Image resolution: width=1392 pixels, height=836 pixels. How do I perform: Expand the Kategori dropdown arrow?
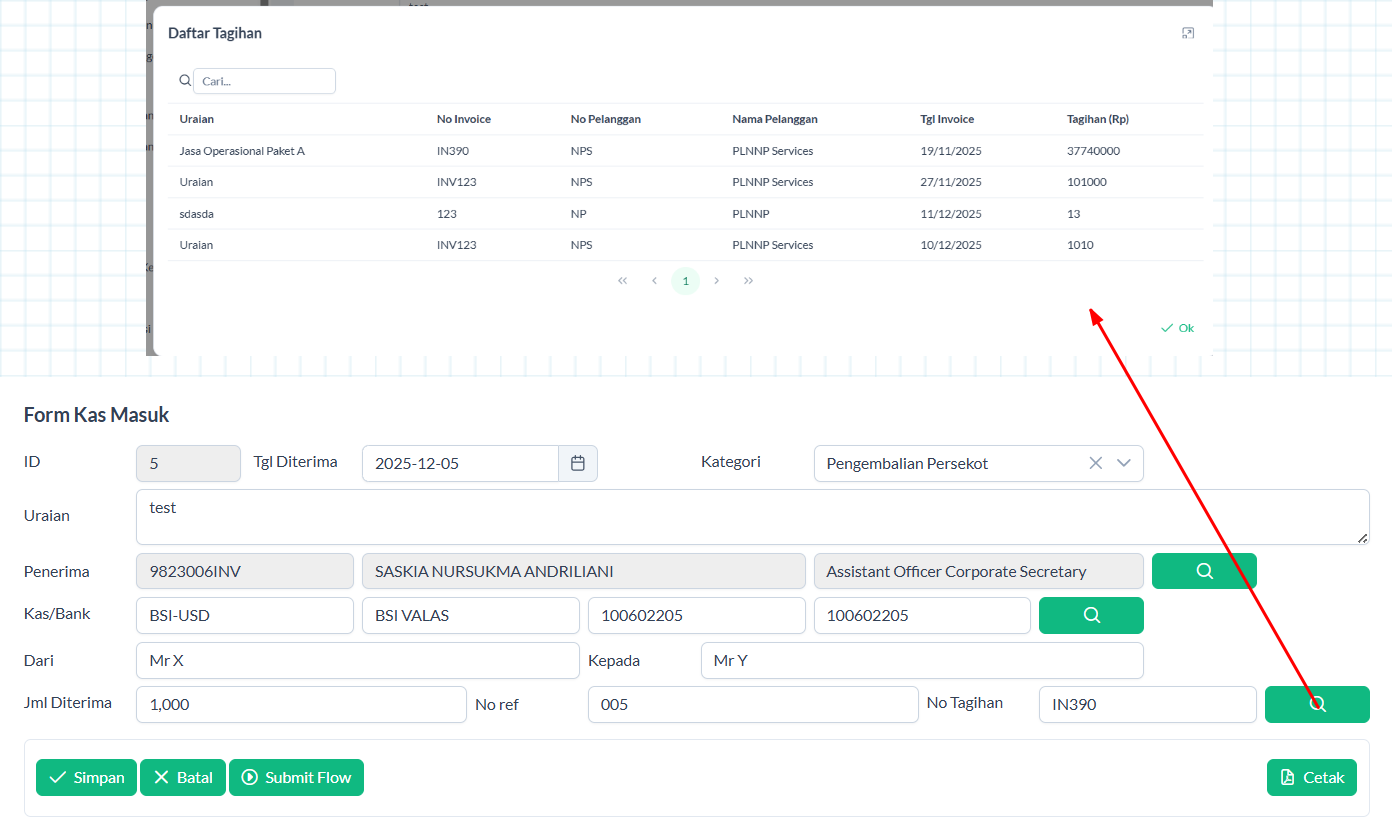click(1124, 463)
